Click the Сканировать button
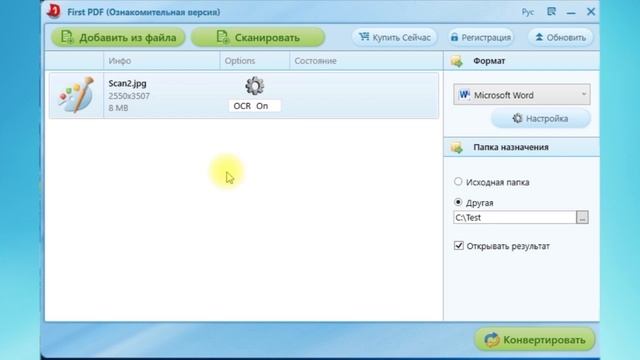 [258, 38]
